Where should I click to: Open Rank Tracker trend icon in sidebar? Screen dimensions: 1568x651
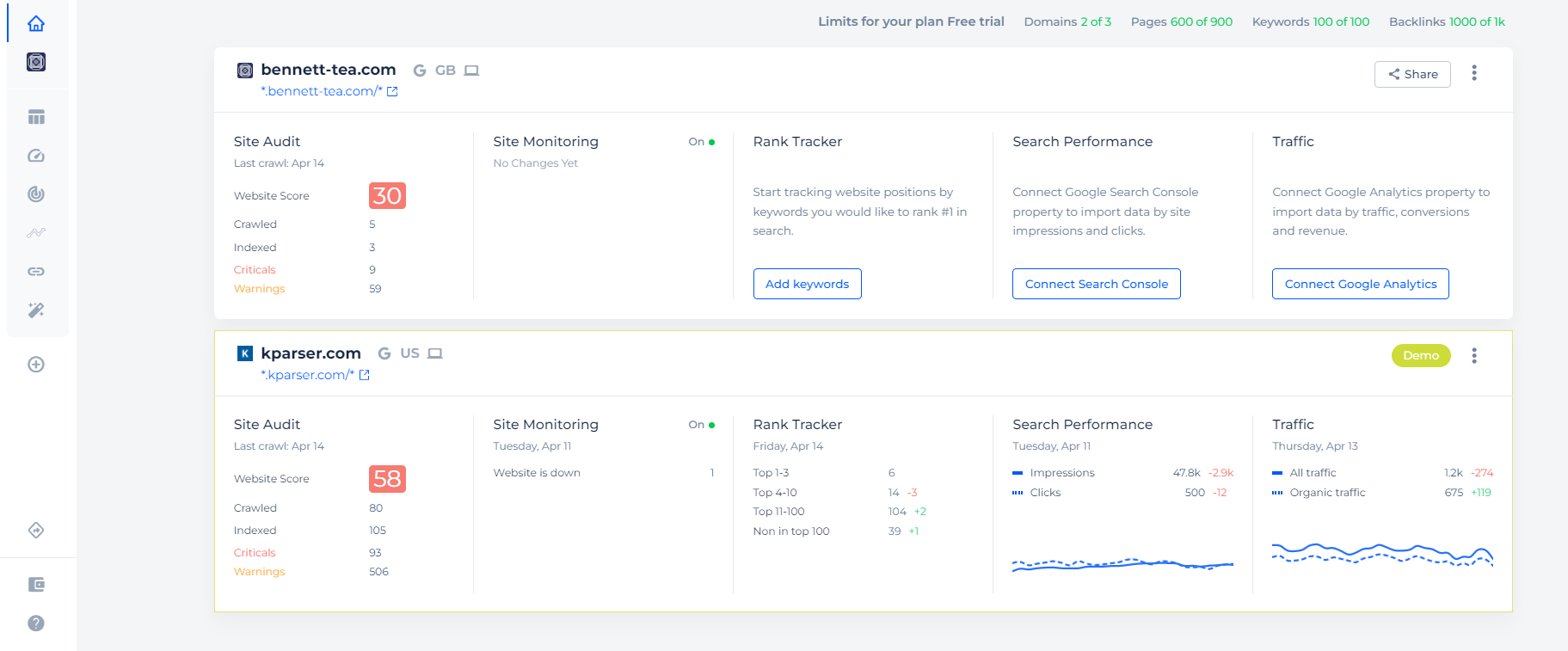pos(36,233)
